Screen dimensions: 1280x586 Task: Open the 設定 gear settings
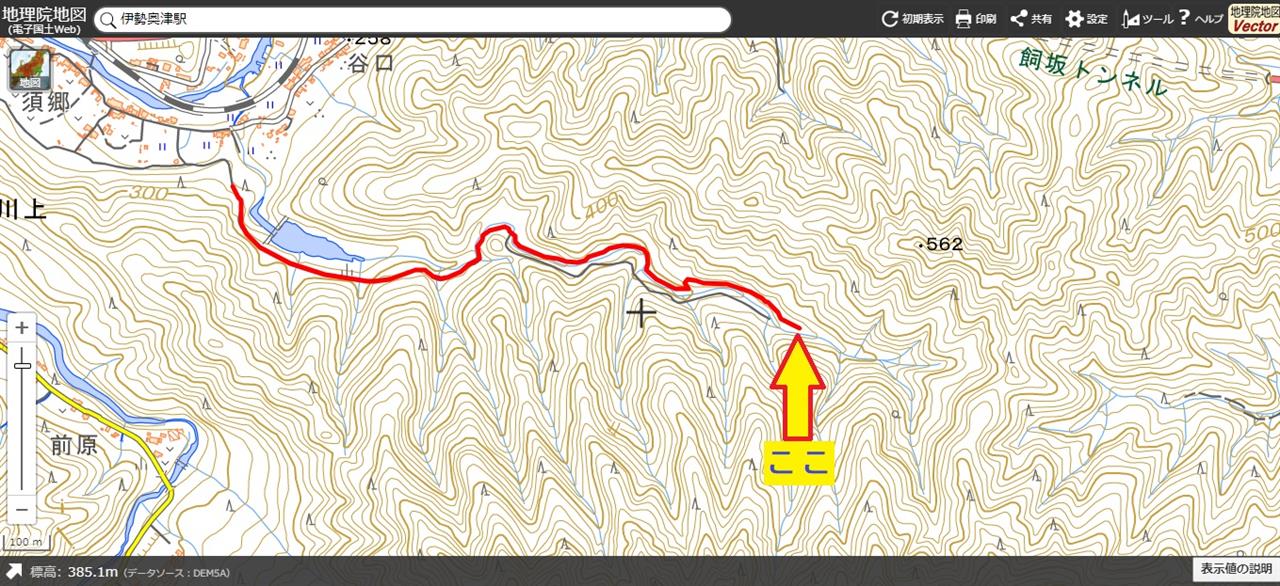pyautogui.click(x=1074, y=19)
